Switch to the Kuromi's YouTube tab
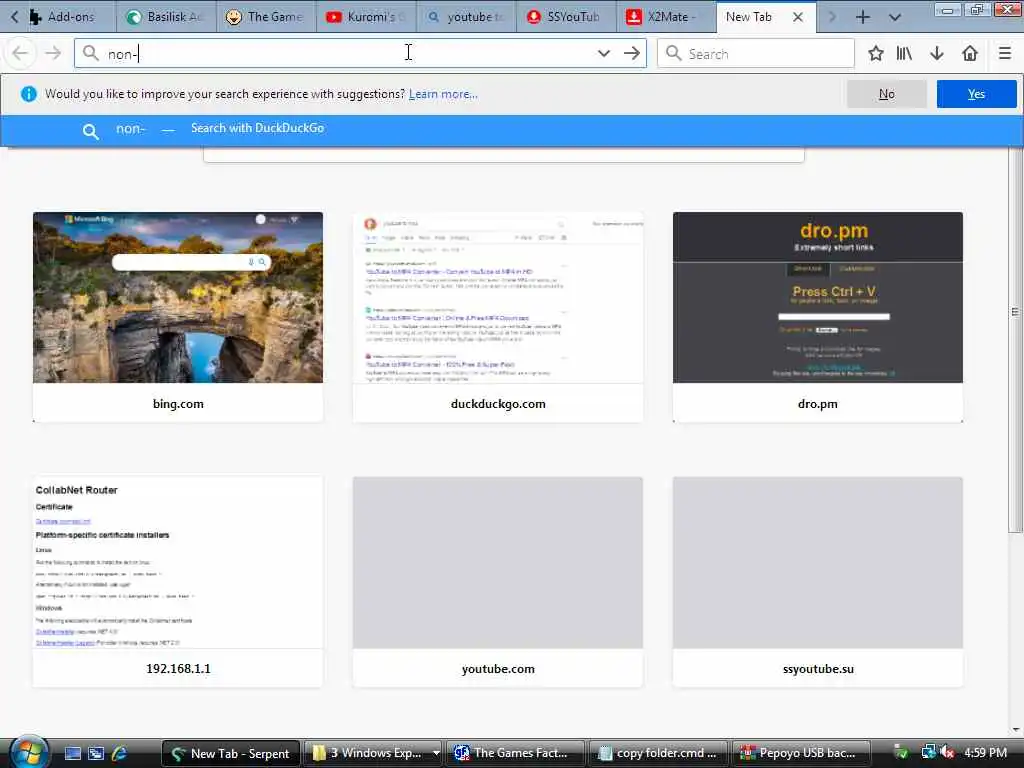 (x=366, y=17)
